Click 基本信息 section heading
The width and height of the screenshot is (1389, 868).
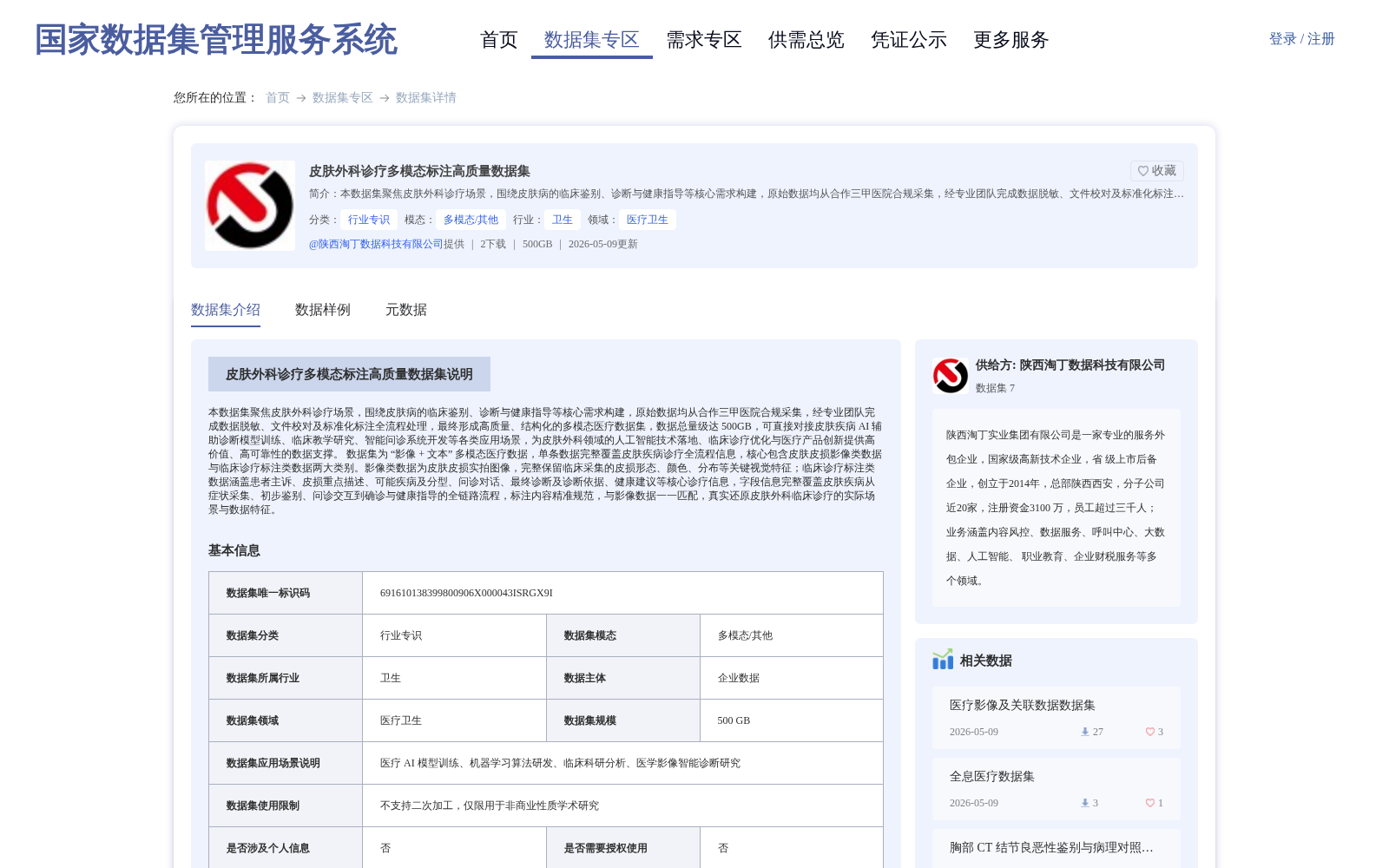[234, 550]
